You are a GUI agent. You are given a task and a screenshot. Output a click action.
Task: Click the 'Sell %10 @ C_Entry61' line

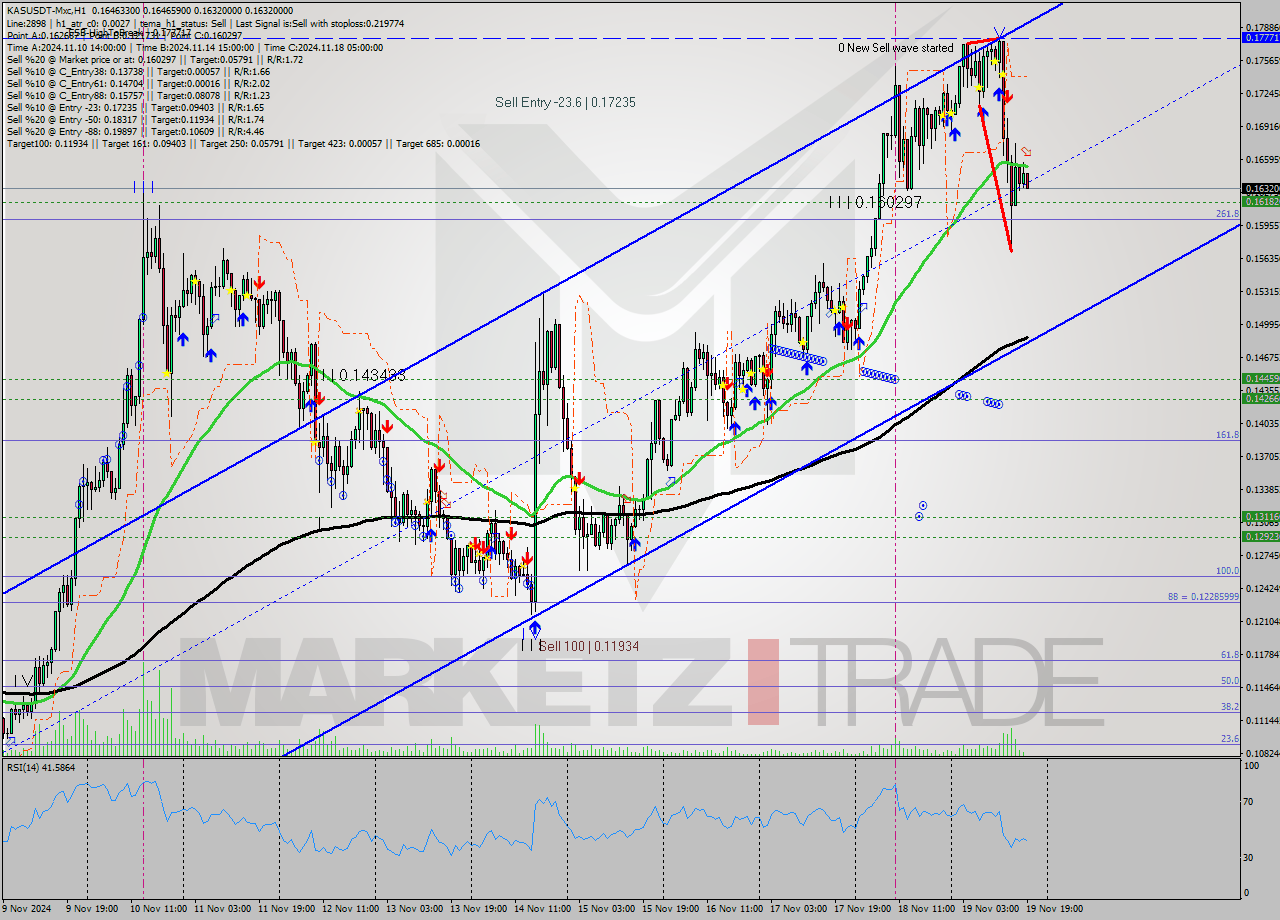coord(138,84)
